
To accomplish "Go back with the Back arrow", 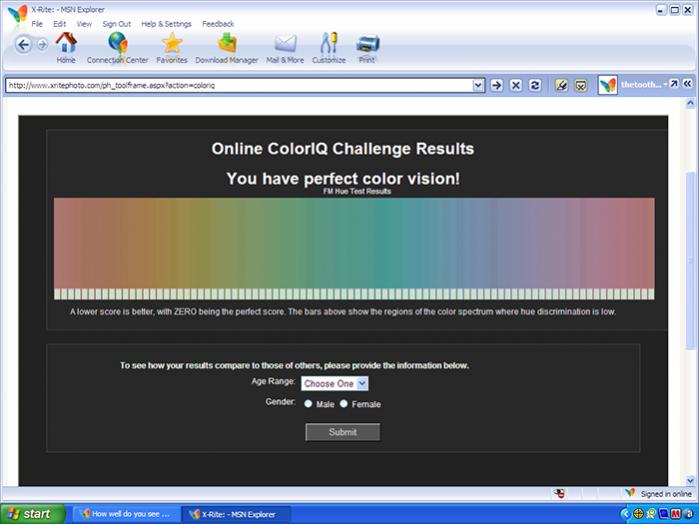I will pos(24,45).
